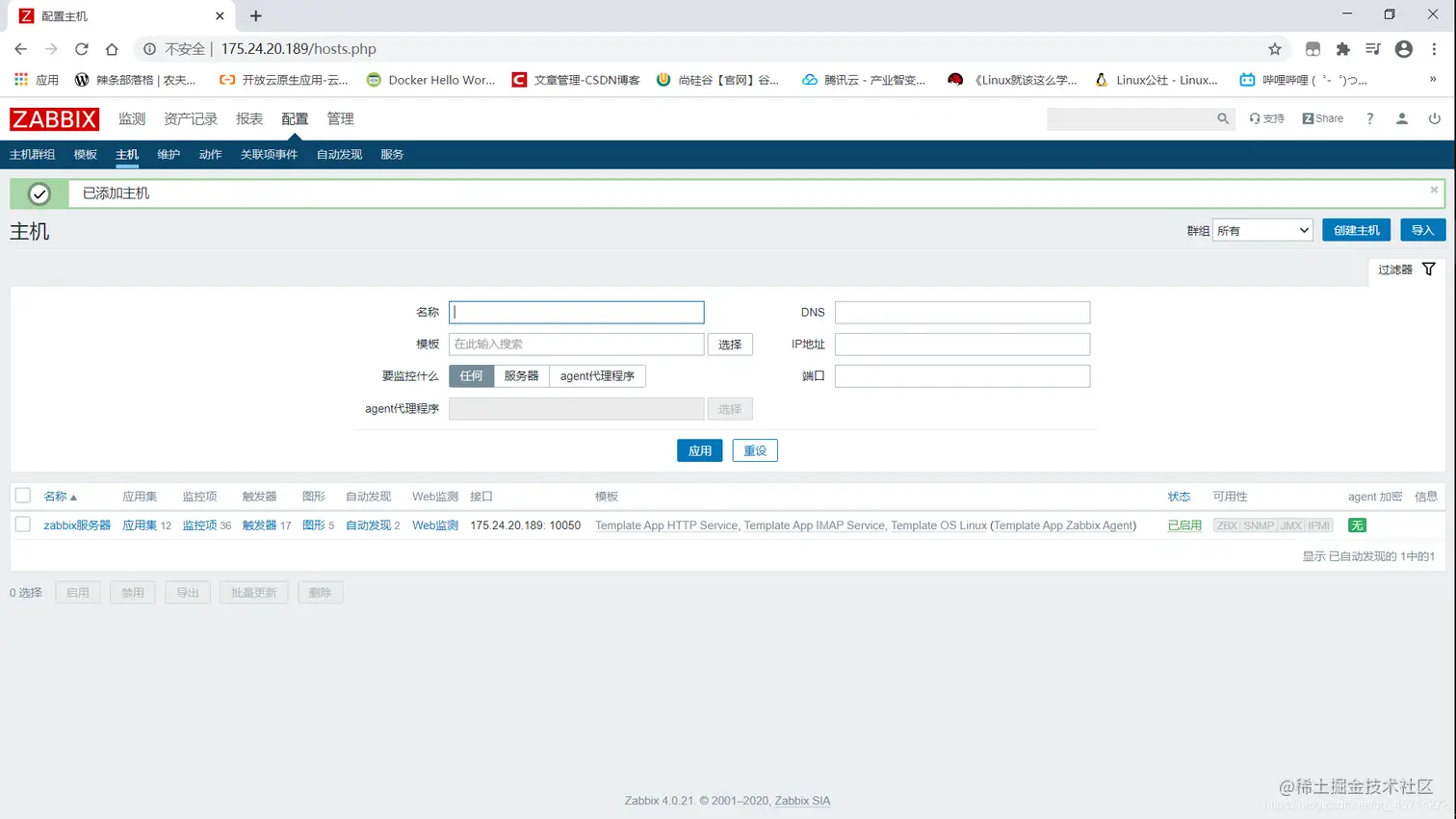The height and width of the screenshot is (819, 1456).
Task: Go back in browser history
Action: (x=20, y=49)
